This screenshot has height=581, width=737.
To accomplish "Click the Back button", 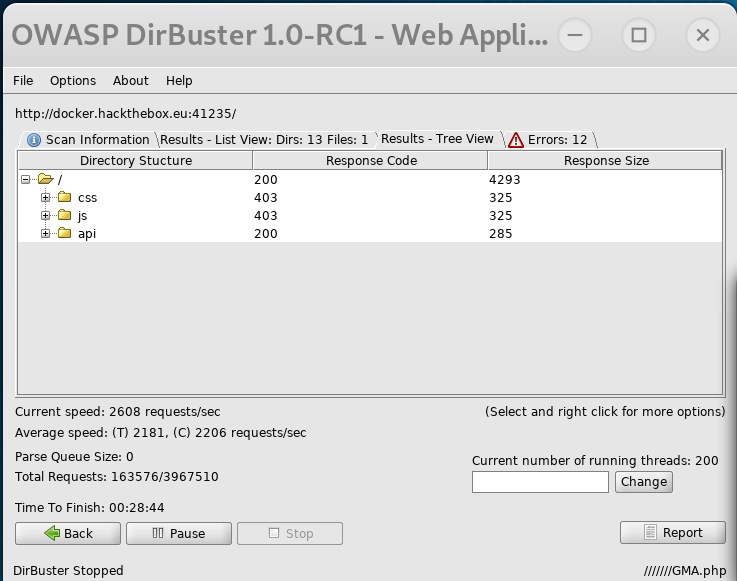I will (x=68, y=534).
